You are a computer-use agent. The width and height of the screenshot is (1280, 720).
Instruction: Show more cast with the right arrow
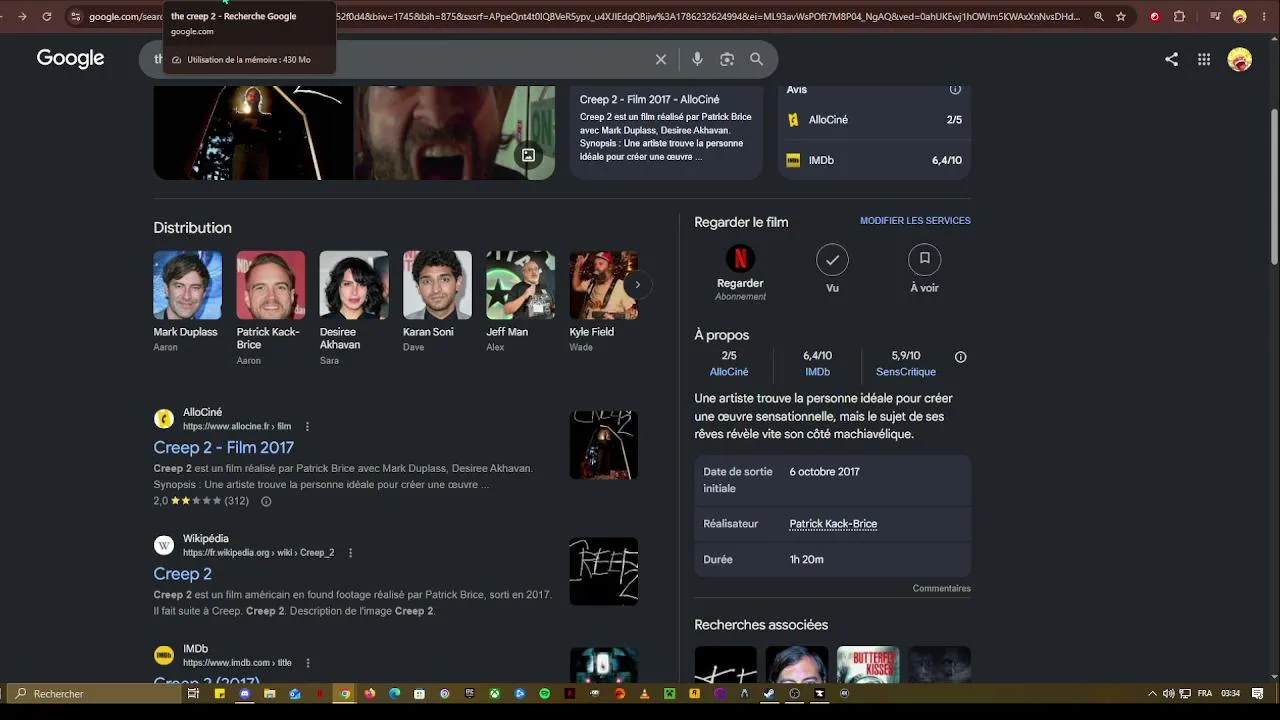pyautogui.click(x=637, y=285)
